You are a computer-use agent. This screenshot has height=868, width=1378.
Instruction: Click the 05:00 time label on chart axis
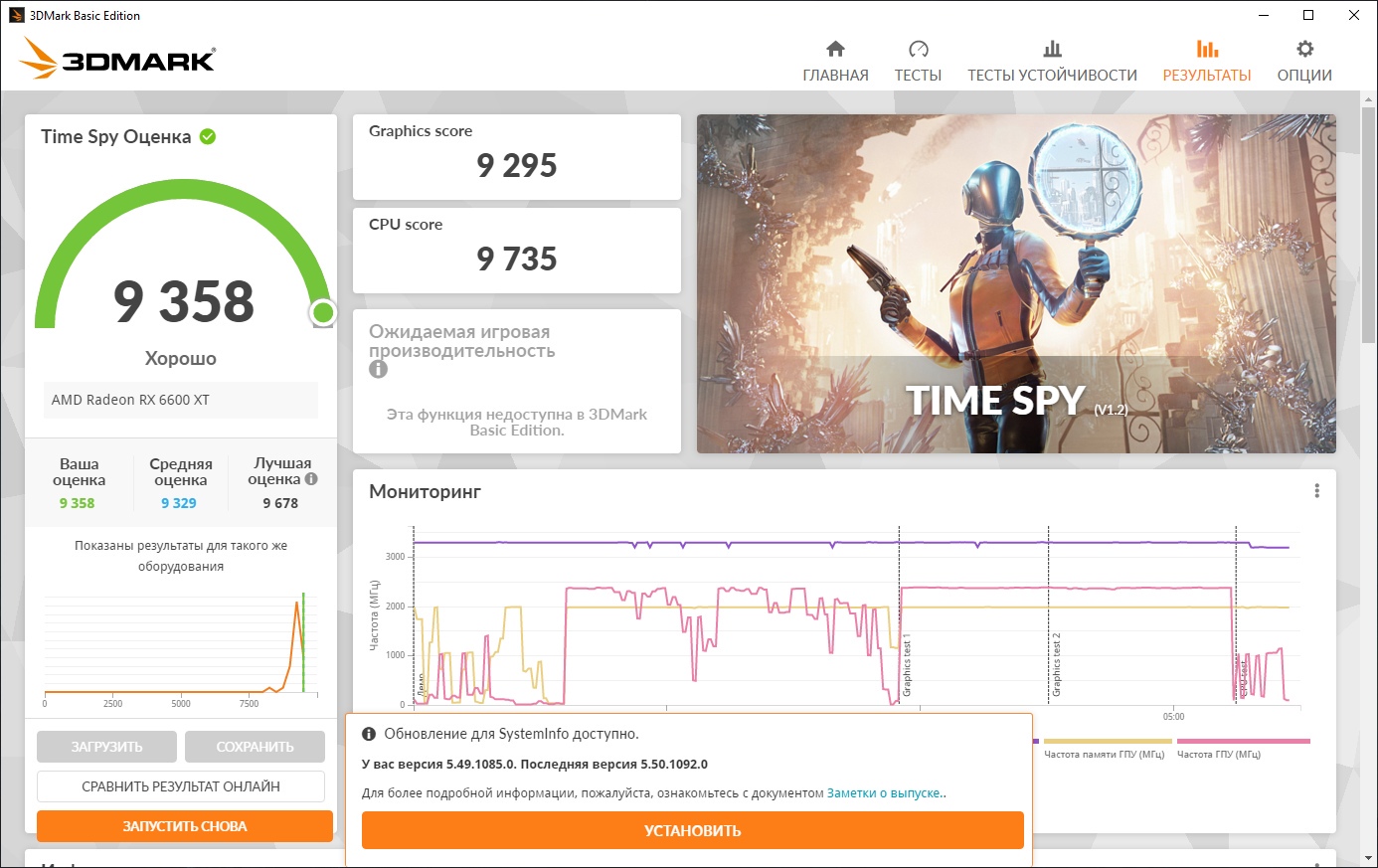coord(1173,717)
